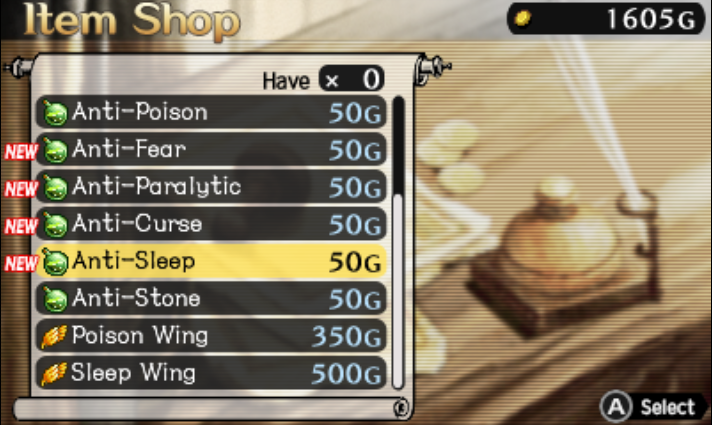
Task: Select Poison Wing for 350G
Action: (211, 336)
